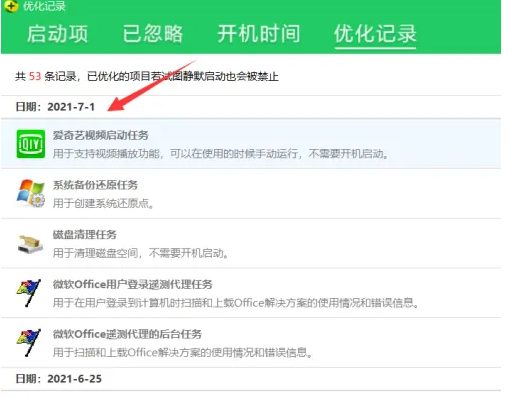Click the Office flag icon for 遥测代理的后台任务
Screen dimensions: 520x397
tap(29, 343)
